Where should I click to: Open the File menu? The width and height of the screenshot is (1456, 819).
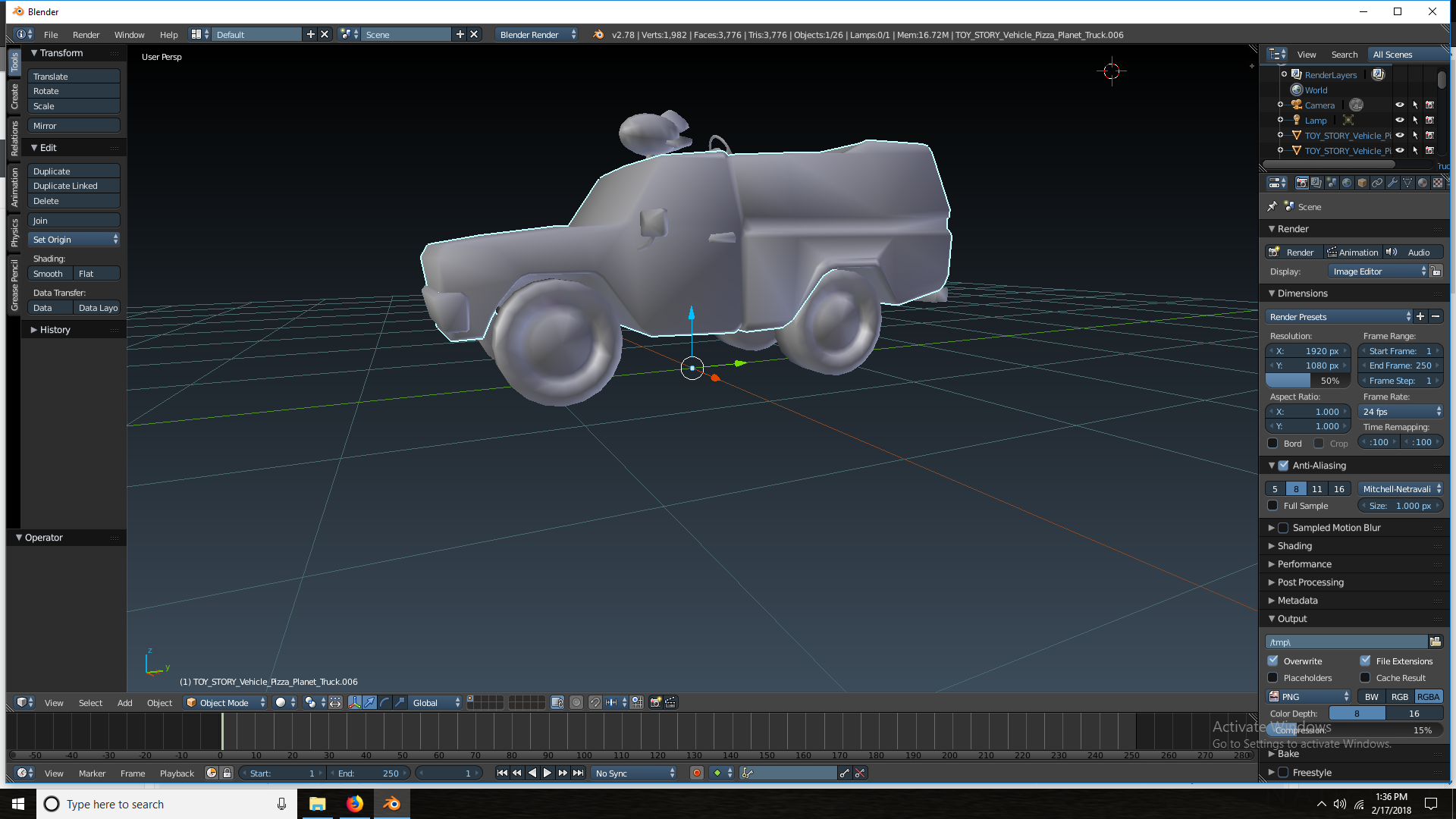point(51,35)
